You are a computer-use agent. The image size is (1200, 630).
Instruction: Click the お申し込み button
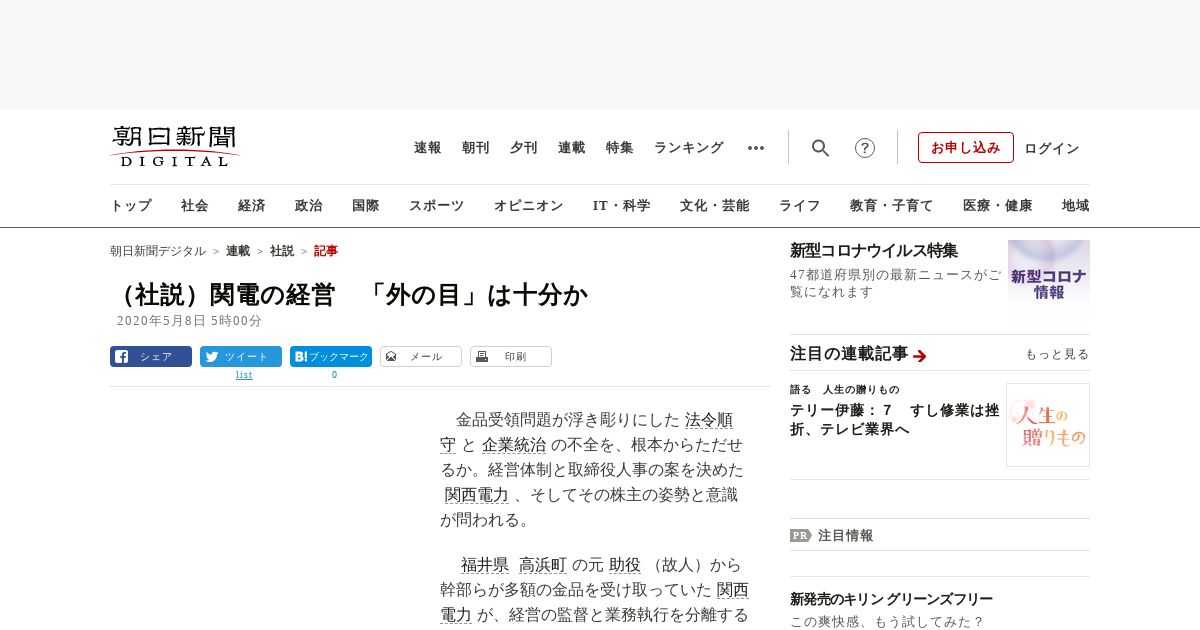(966, 148)
